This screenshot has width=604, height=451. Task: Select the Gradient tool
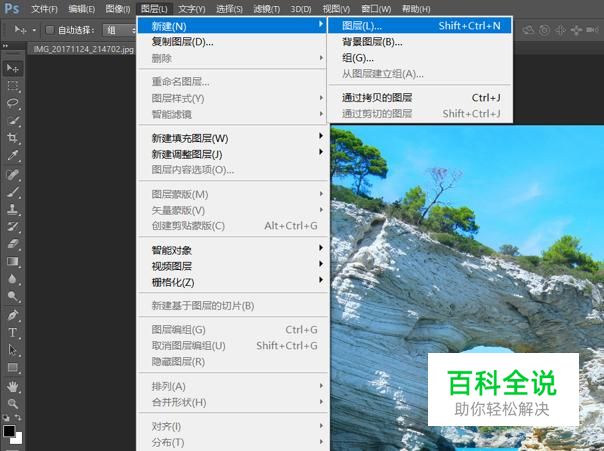[x=13, y=262]
